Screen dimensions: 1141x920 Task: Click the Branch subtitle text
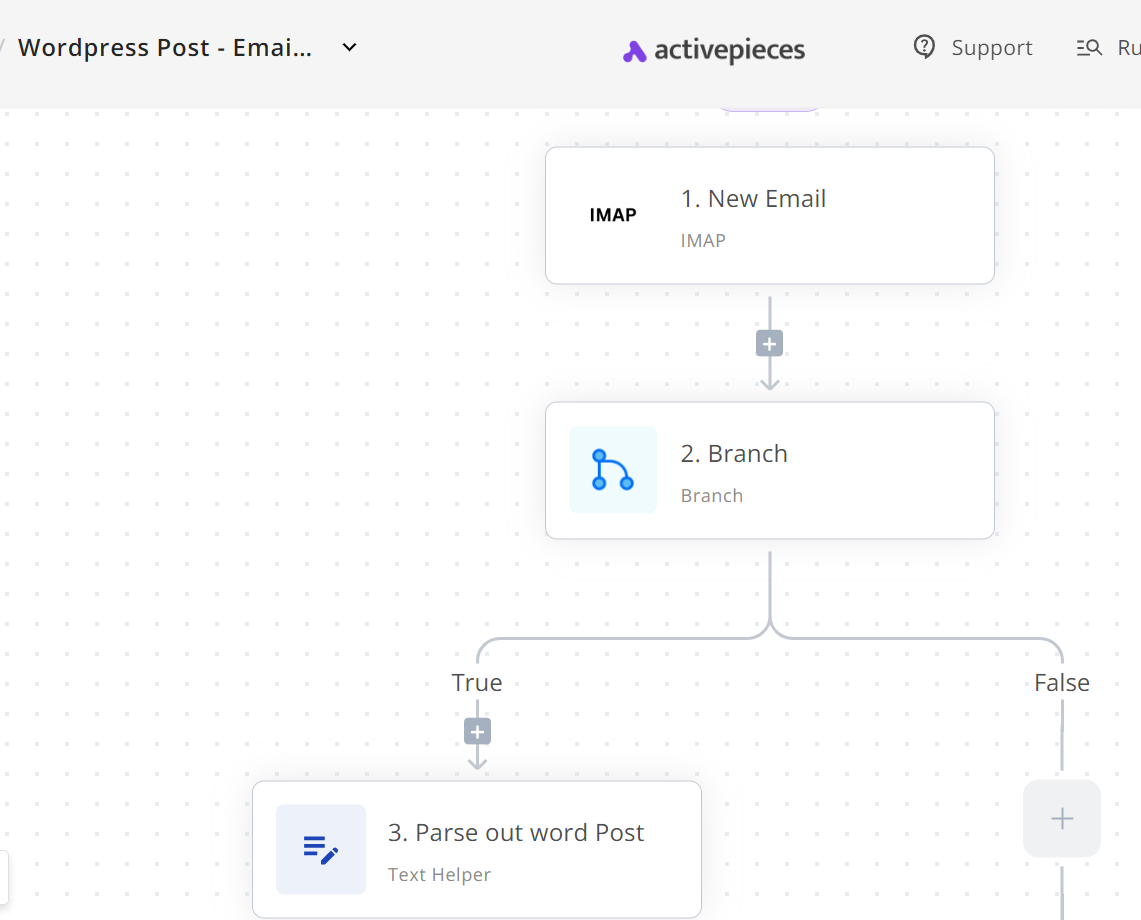click(712, 496)
